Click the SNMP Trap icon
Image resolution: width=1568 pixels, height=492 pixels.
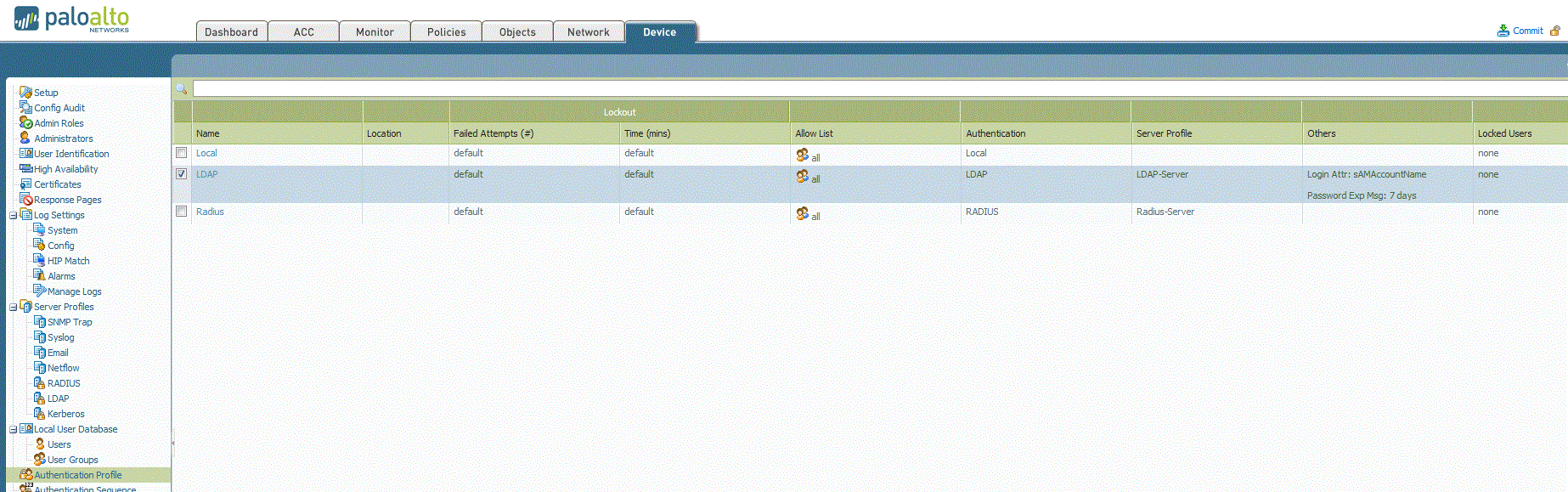[x=39, y=321]
